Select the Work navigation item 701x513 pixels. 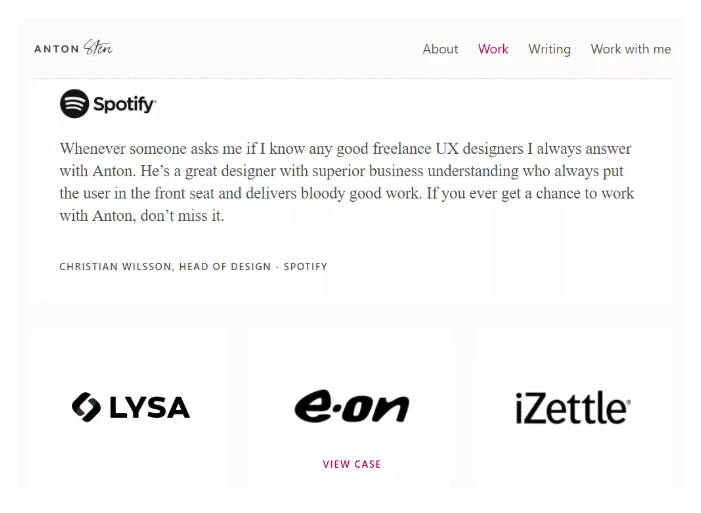493,49
